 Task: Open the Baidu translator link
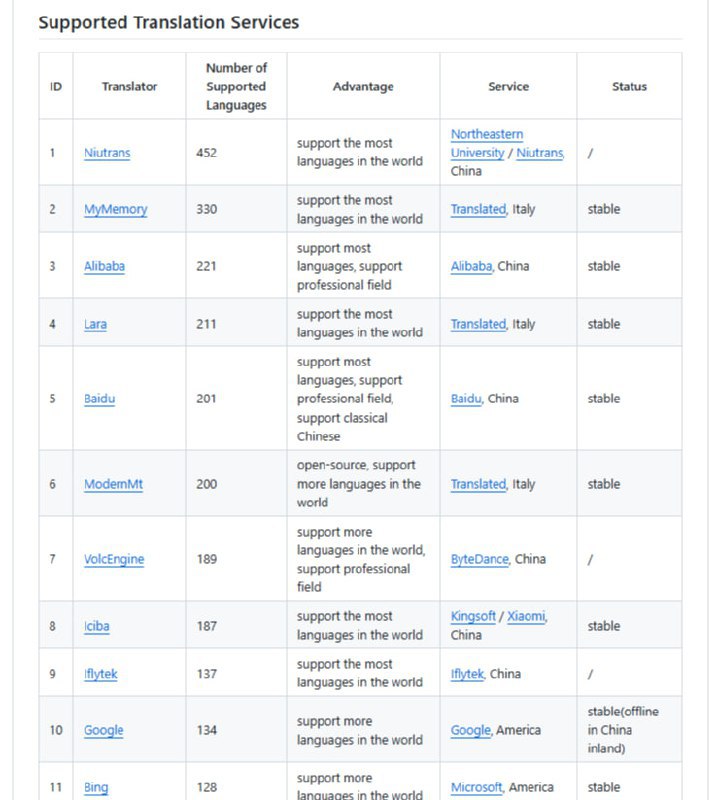click(99, 398)
